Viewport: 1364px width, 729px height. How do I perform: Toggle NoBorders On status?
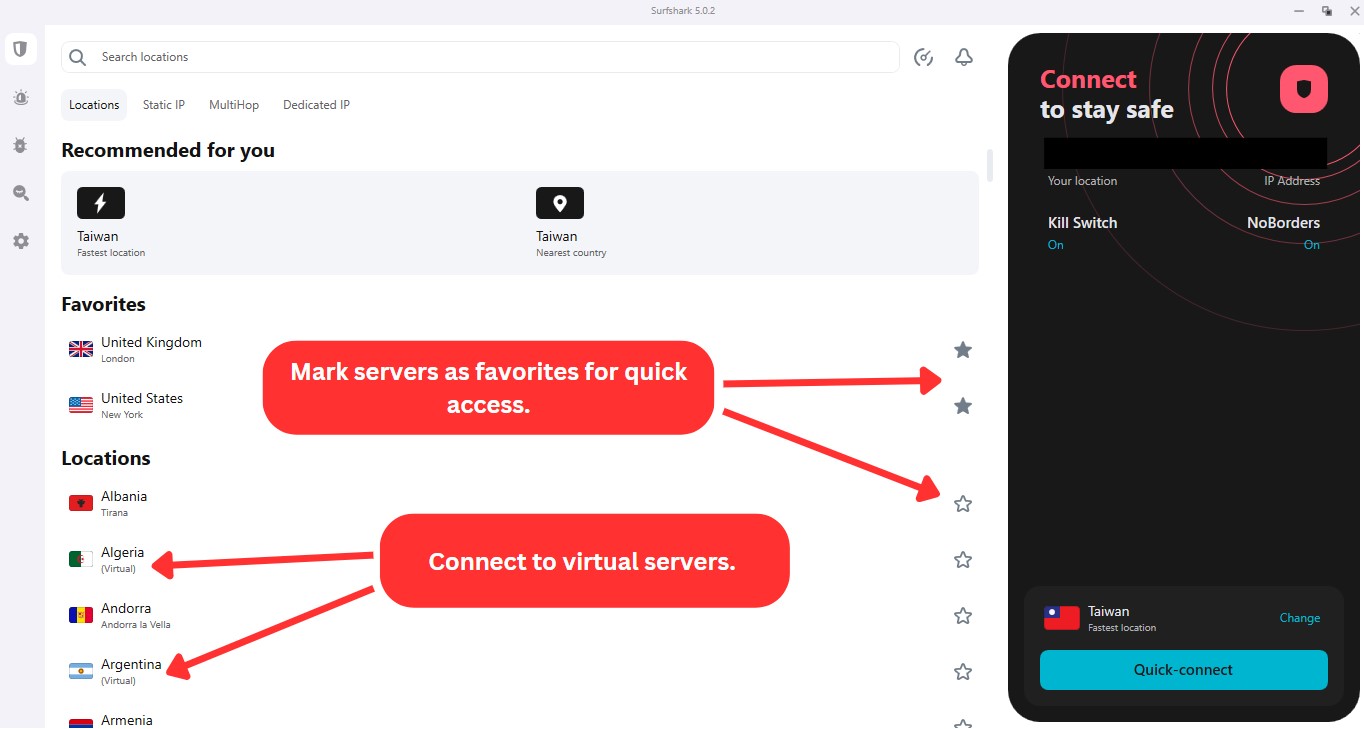(1312, 245)
